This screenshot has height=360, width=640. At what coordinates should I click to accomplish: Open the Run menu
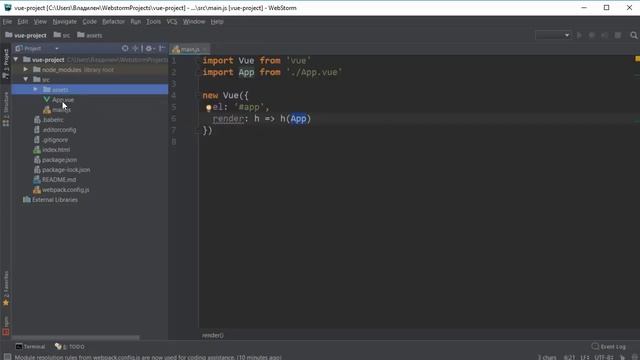(136, 22)
